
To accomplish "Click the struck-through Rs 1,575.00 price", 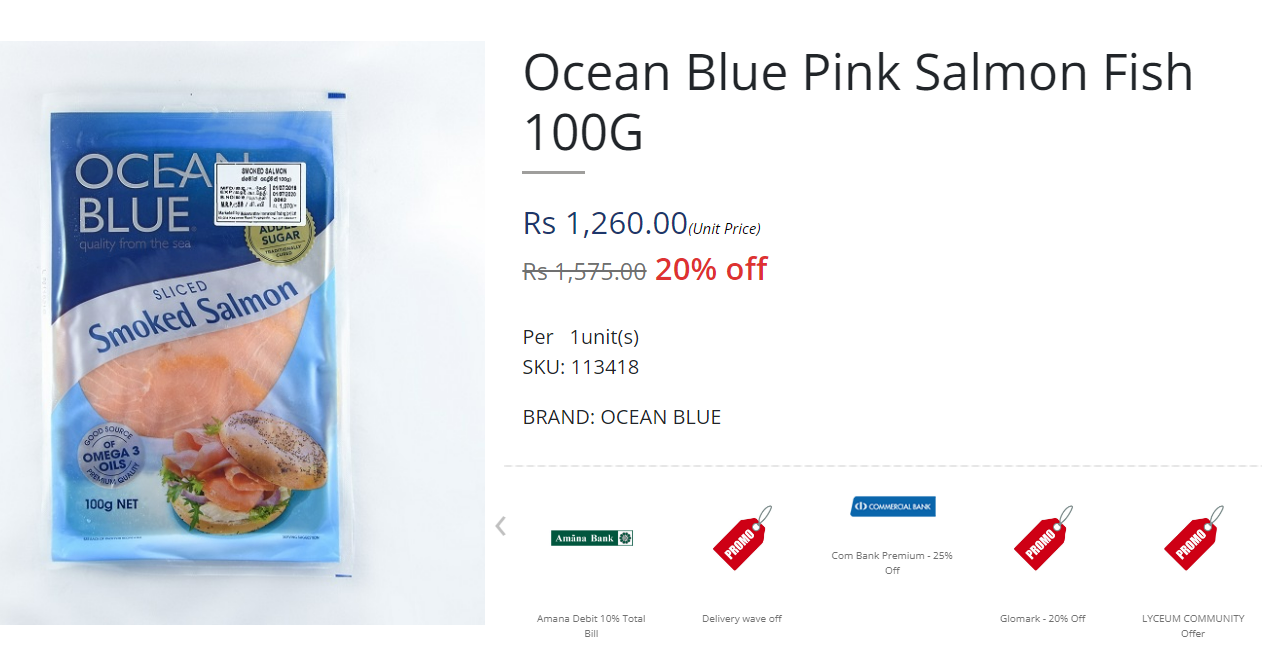I will tap(584, 271).
